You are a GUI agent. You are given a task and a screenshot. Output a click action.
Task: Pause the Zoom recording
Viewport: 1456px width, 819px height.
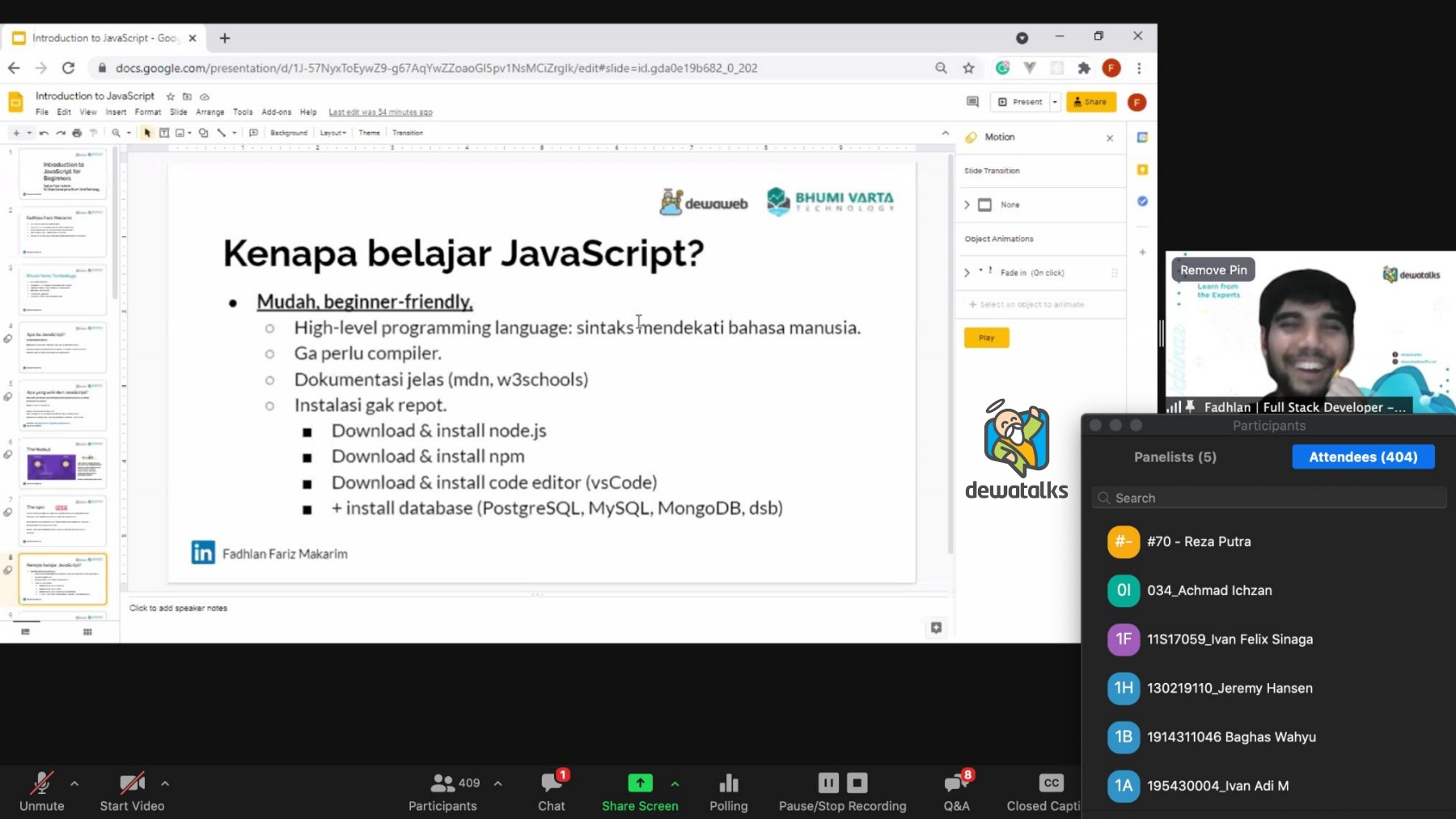(x=828, y=783)
